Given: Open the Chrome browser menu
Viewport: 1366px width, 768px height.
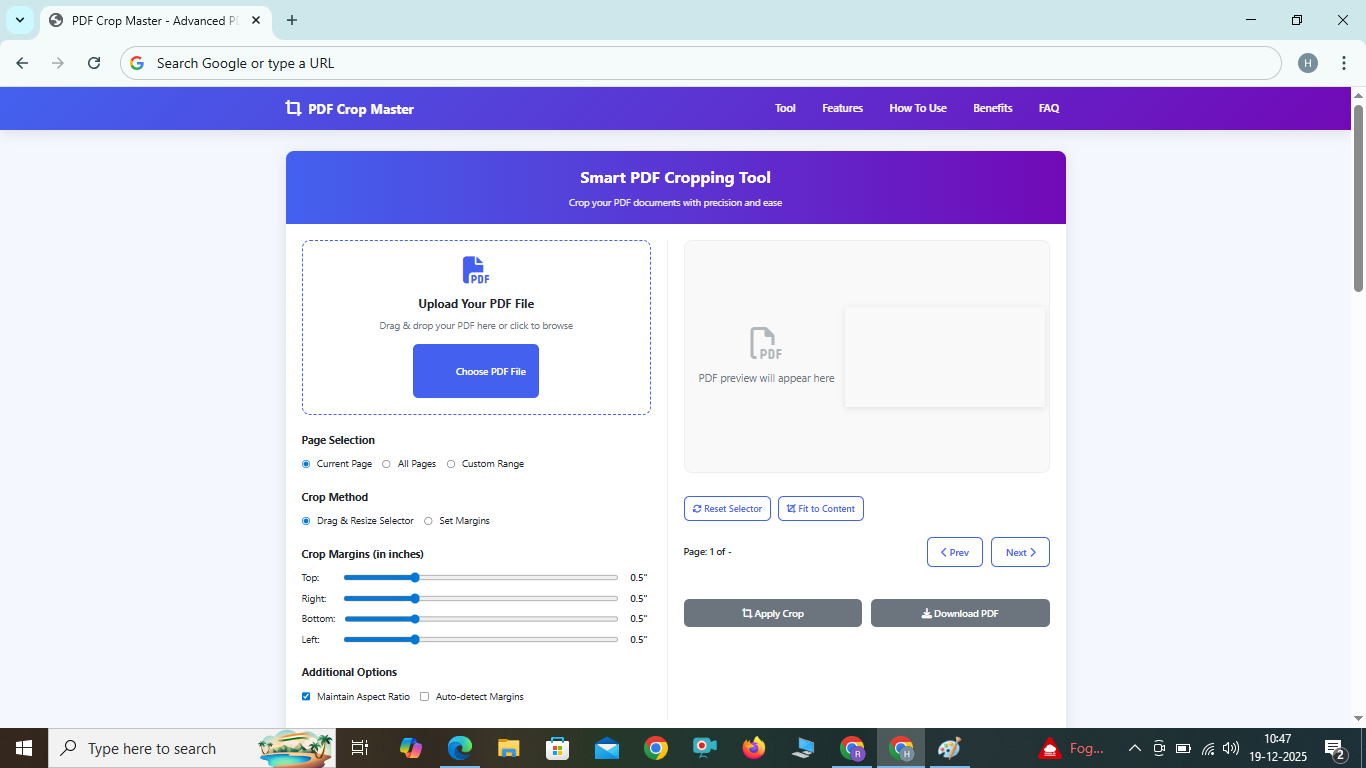Looking at the screenshot, I should 1345,62.
